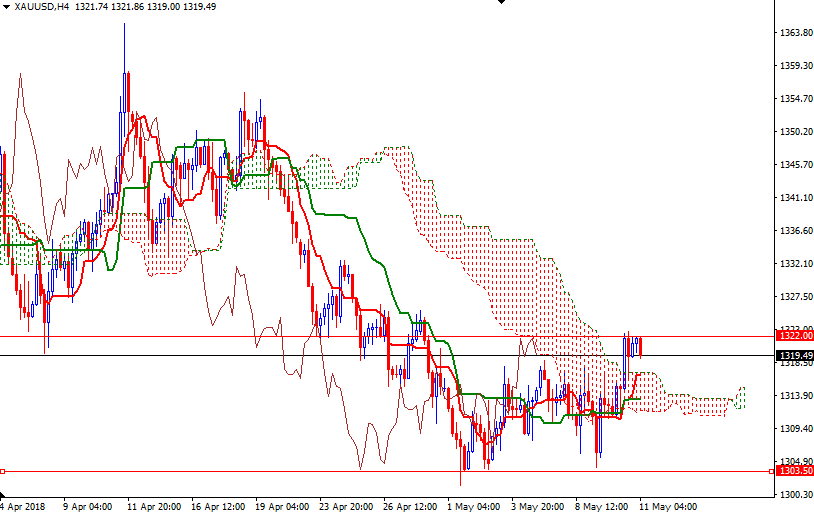Click the 9 Apr 04:00 time axis label
Image resolution: width=814 pixels, height=514 pixels.
tap(86, 506)
